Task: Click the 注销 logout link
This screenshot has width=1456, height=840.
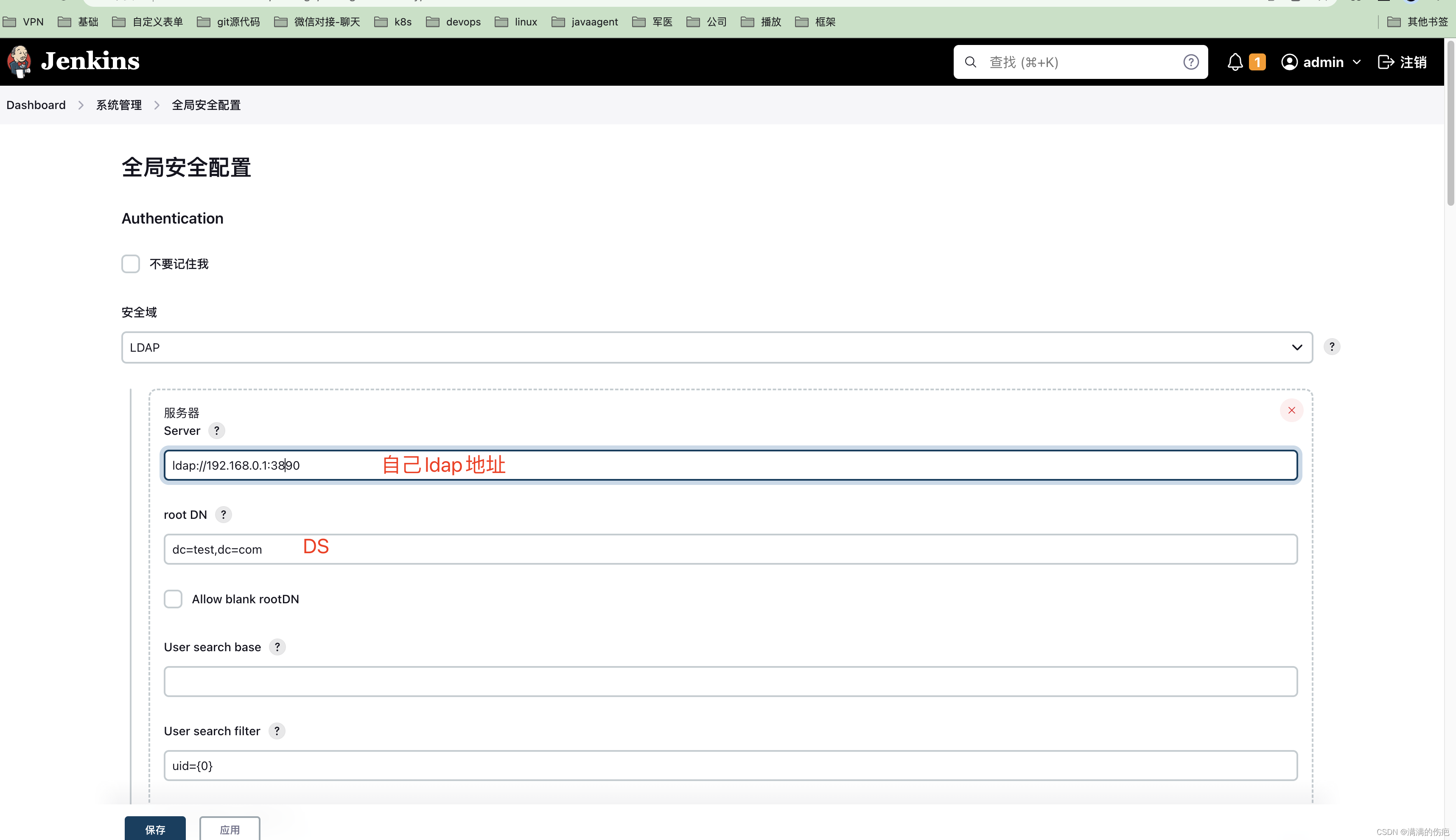Action: tap(1403, 62)
